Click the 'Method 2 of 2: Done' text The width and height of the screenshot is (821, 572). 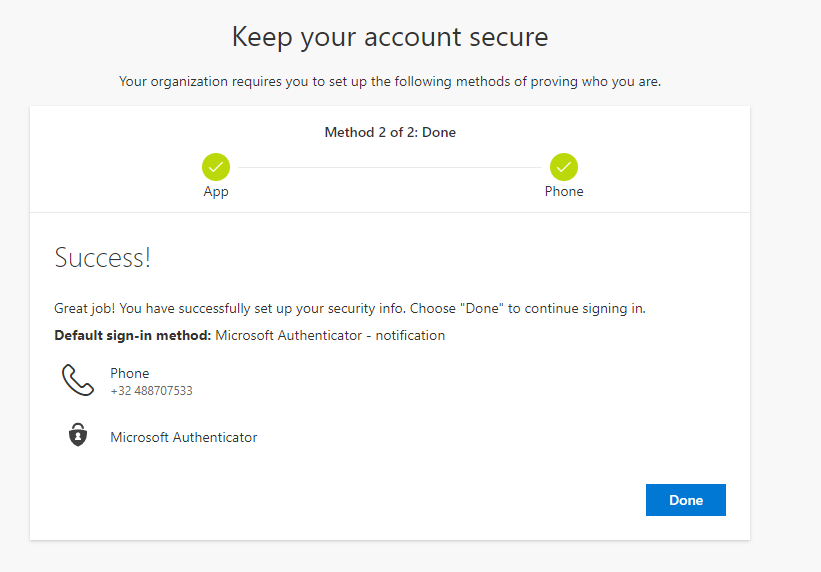pos(390,132)
